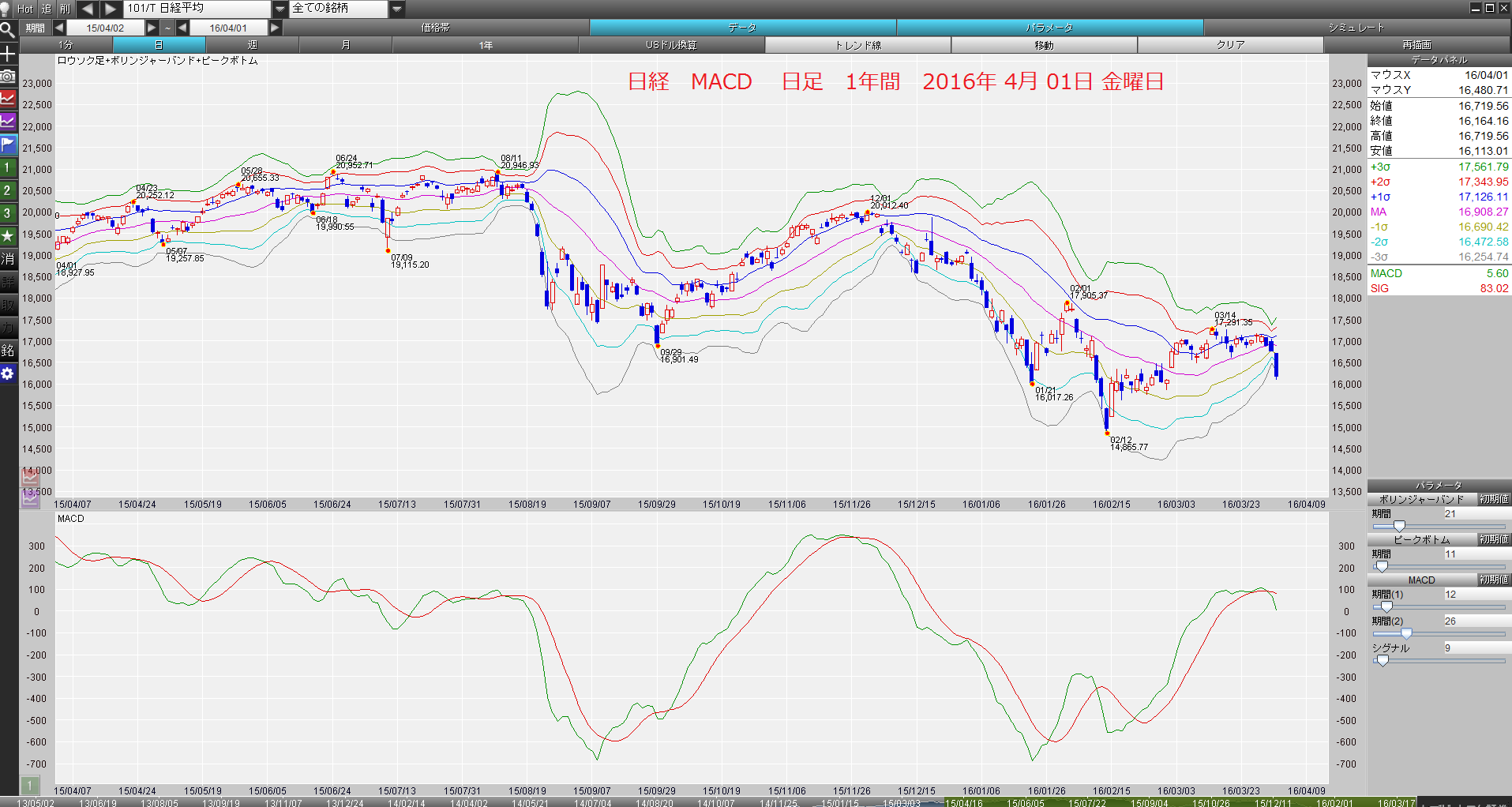Click the 銘 stock icon in sidebar

point(8,351)
